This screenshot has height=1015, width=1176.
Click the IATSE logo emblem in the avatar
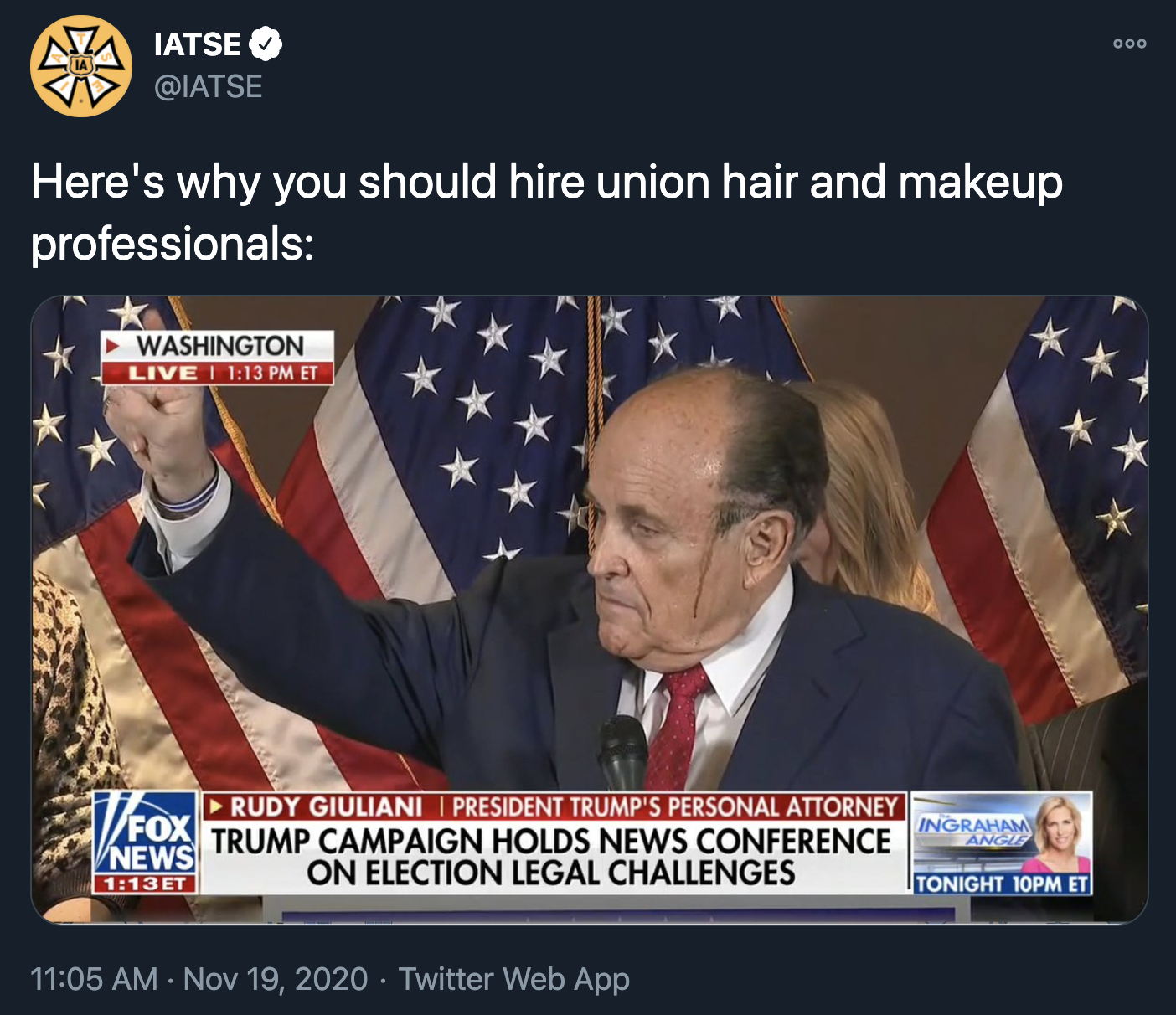[x=81, y=64]
